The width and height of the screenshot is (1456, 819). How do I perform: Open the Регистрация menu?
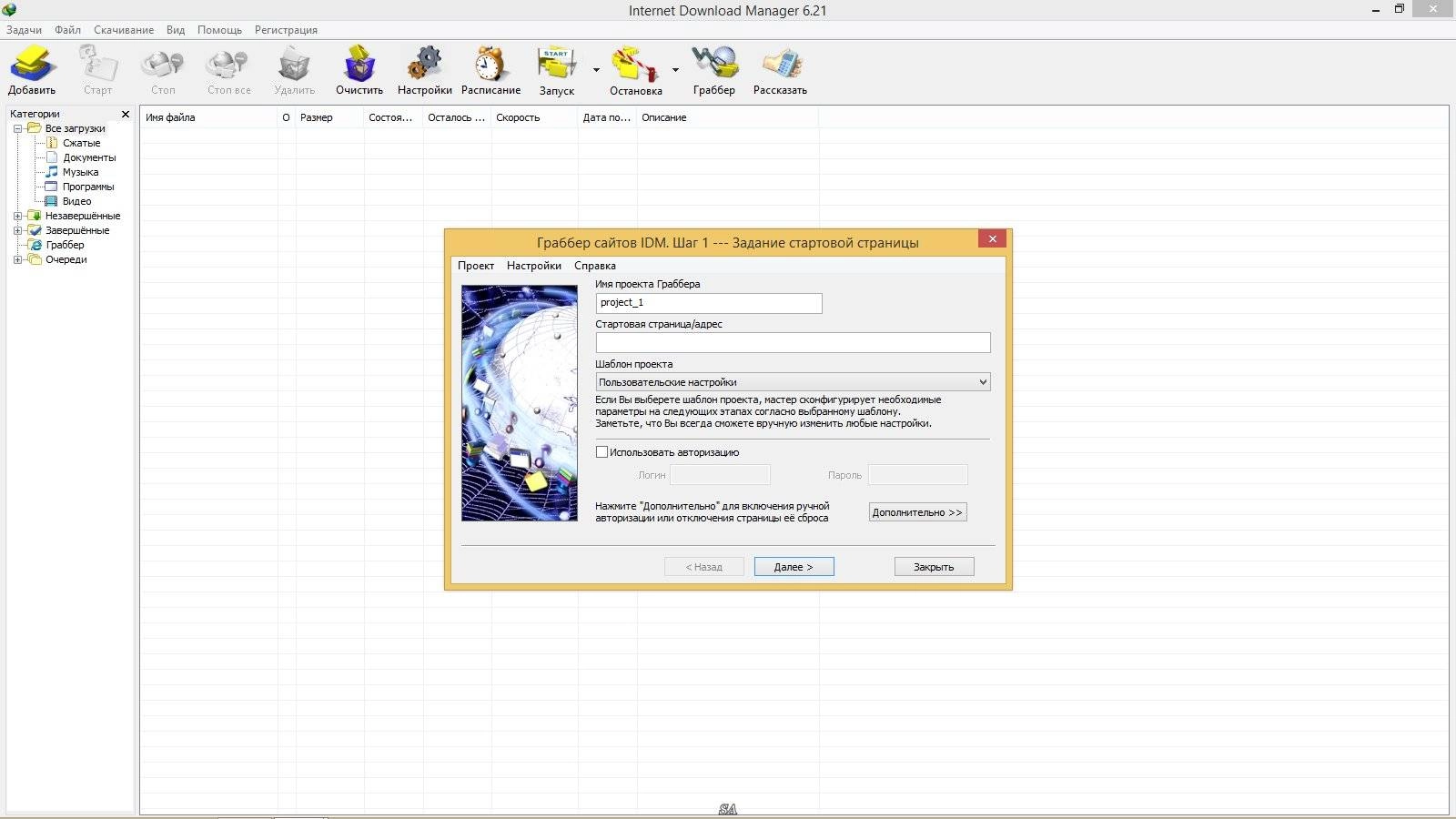(x=286, y=30)
